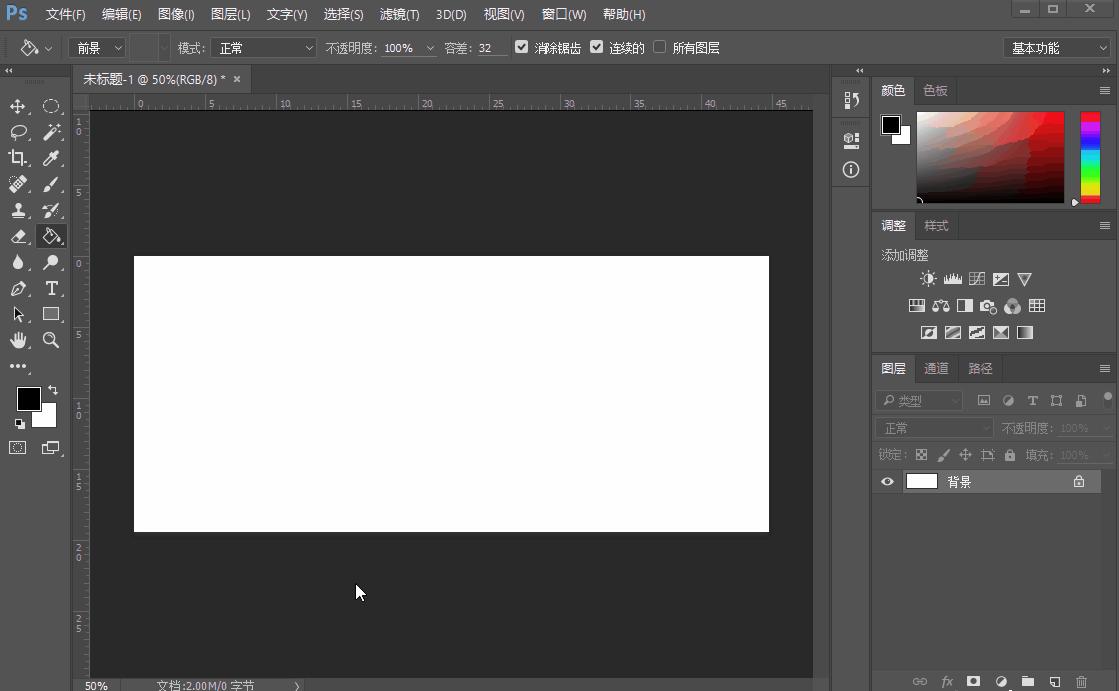The width and height of the screenshot is (1119, 691).
Task: Select the Horizontal Type tool
Action: (x=51, y=288)
